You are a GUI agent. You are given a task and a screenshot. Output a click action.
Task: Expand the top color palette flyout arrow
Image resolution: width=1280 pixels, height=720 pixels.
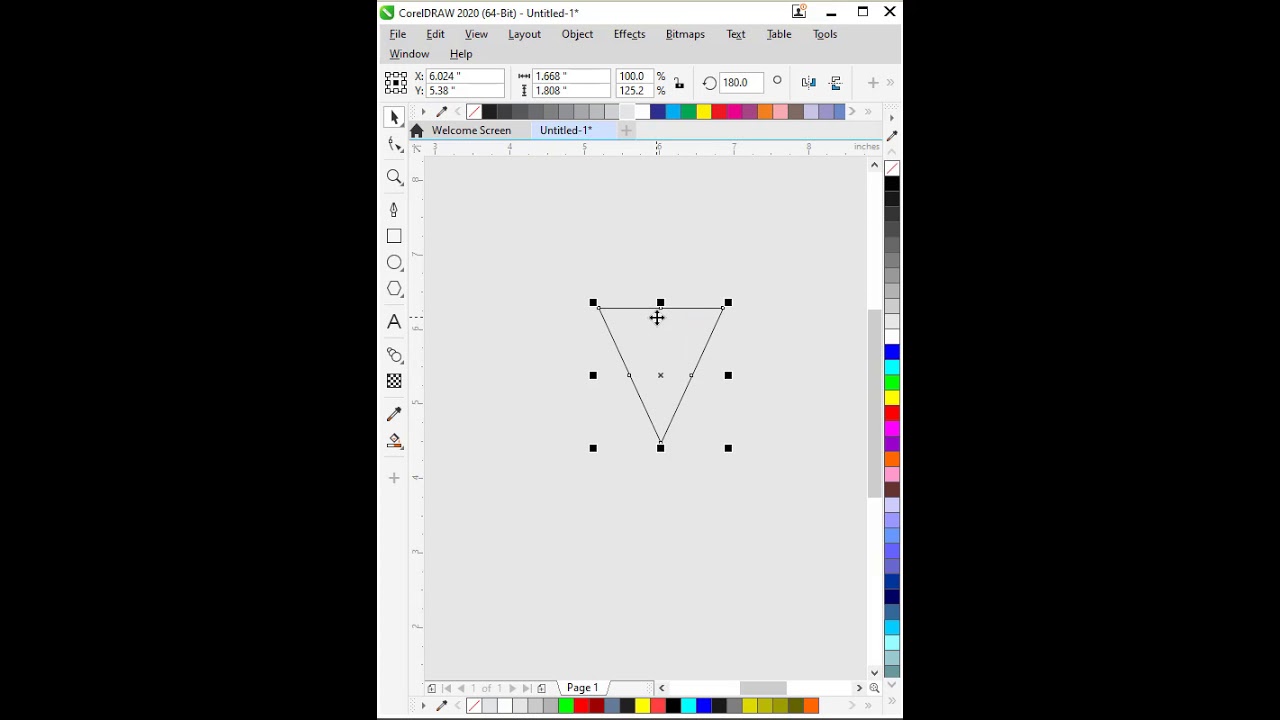[x=423, y=112]
